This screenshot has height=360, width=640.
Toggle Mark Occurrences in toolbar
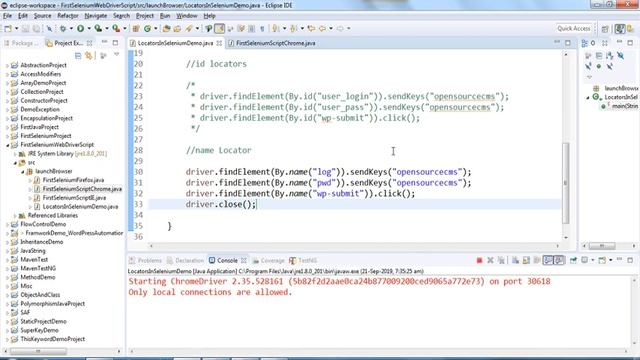220,29
